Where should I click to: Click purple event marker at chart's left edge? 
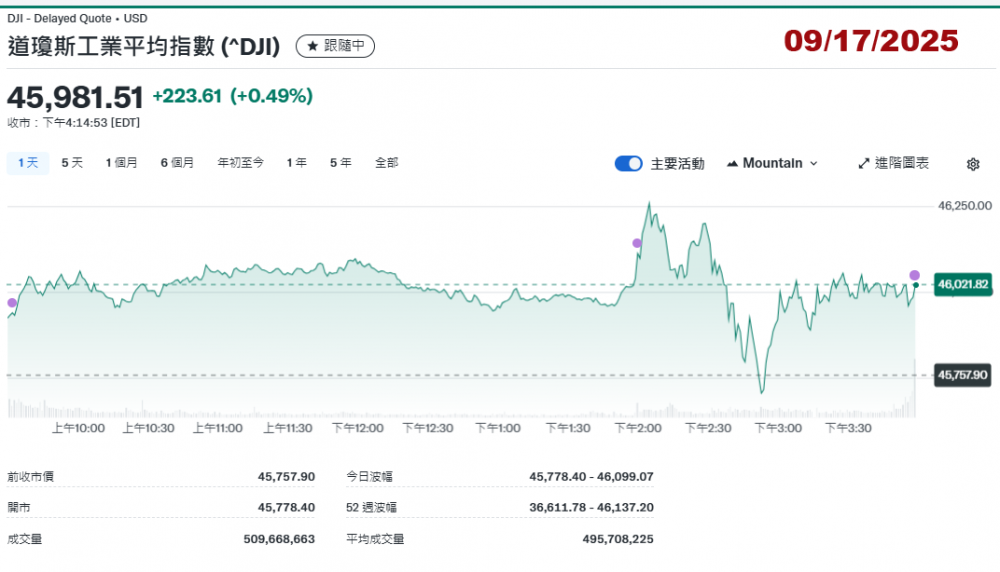pyautogui.click(x=12, y=302)
